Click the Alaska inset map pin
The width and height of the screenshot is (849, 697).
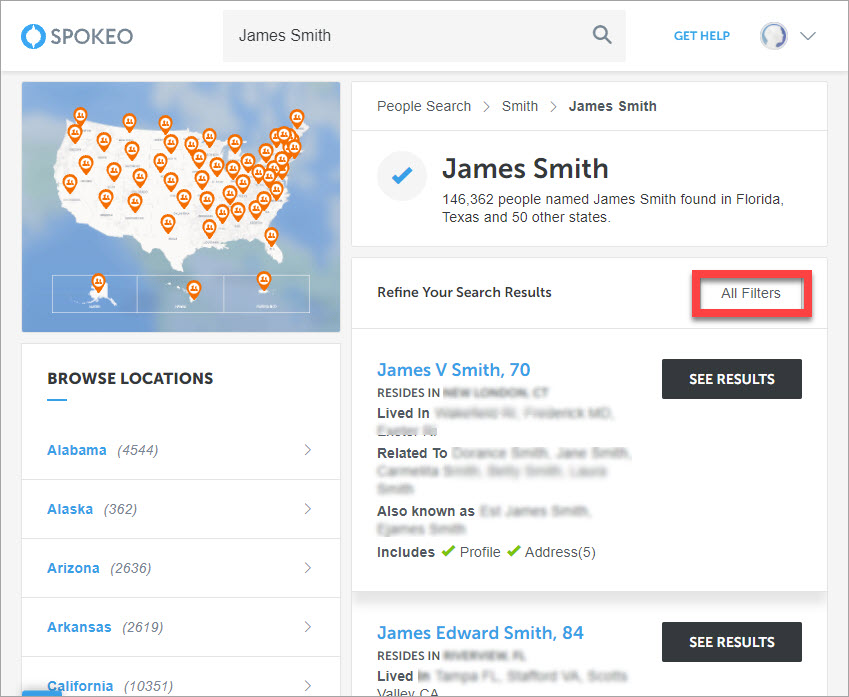pos(98,283)
